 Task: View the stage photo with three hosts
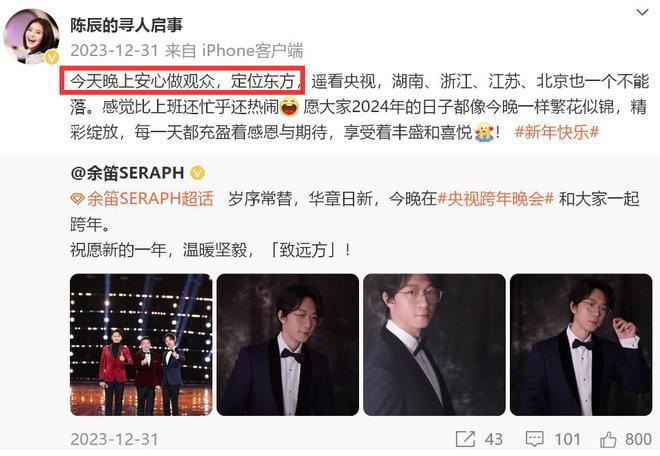tap(141, 345)
